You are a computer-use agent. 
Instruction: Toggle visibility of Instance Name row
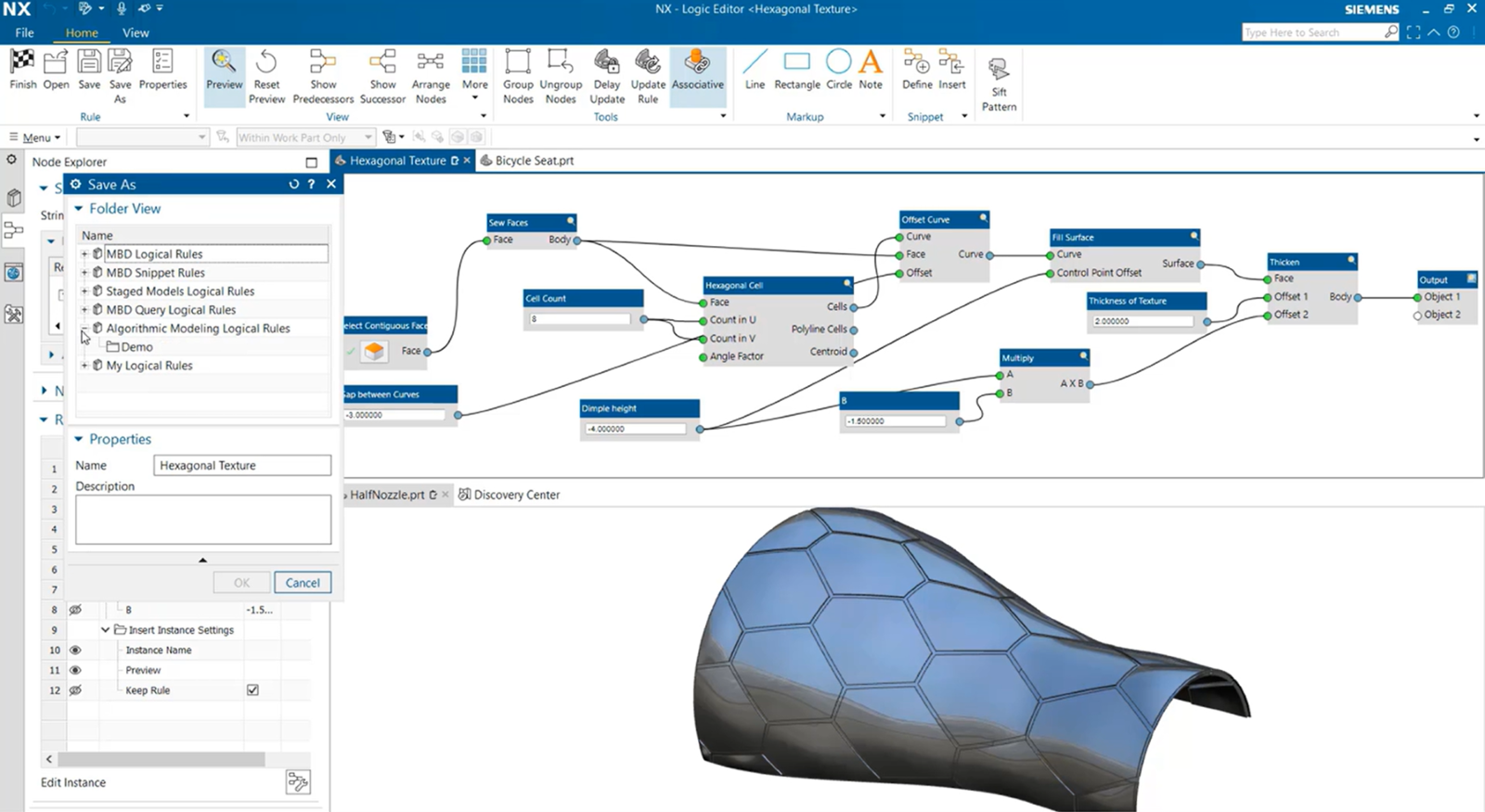(75, 650)
